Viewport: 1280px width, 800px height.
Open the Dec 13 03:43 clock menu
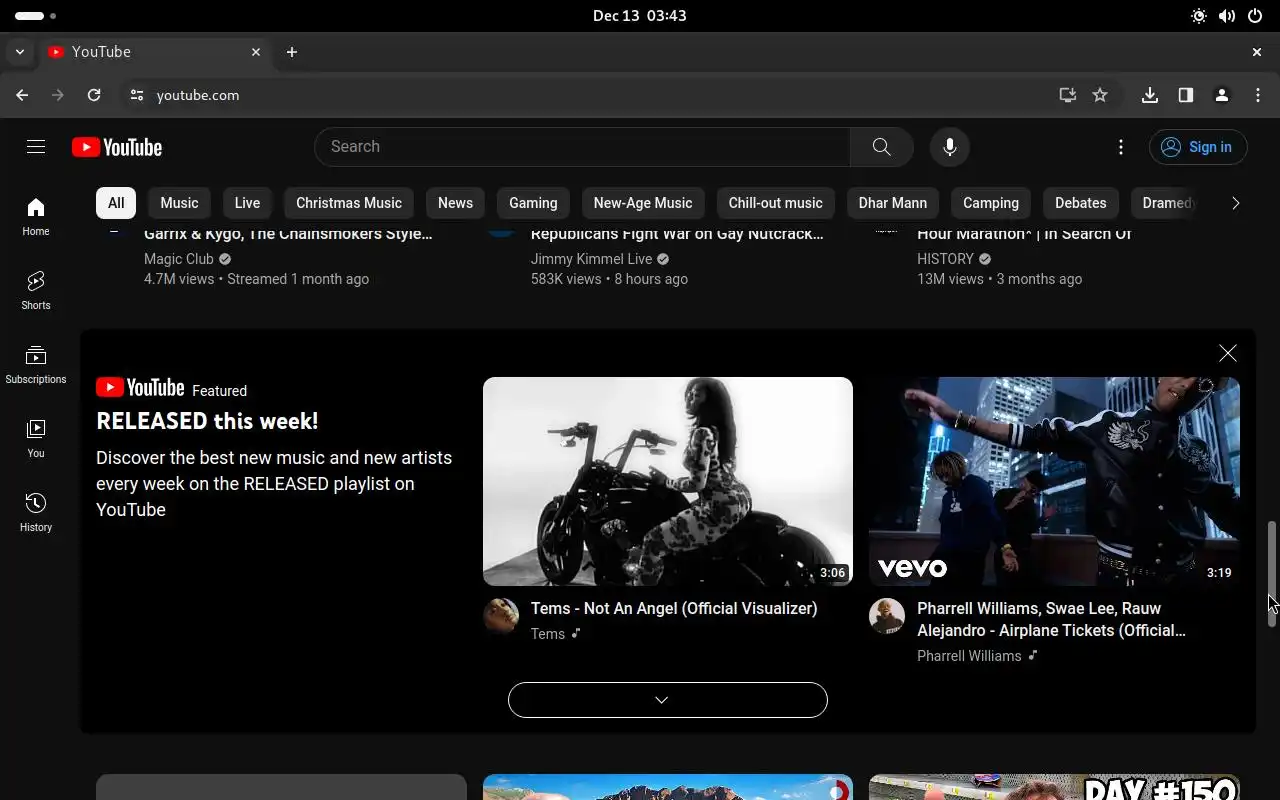[x=640, y=16]
